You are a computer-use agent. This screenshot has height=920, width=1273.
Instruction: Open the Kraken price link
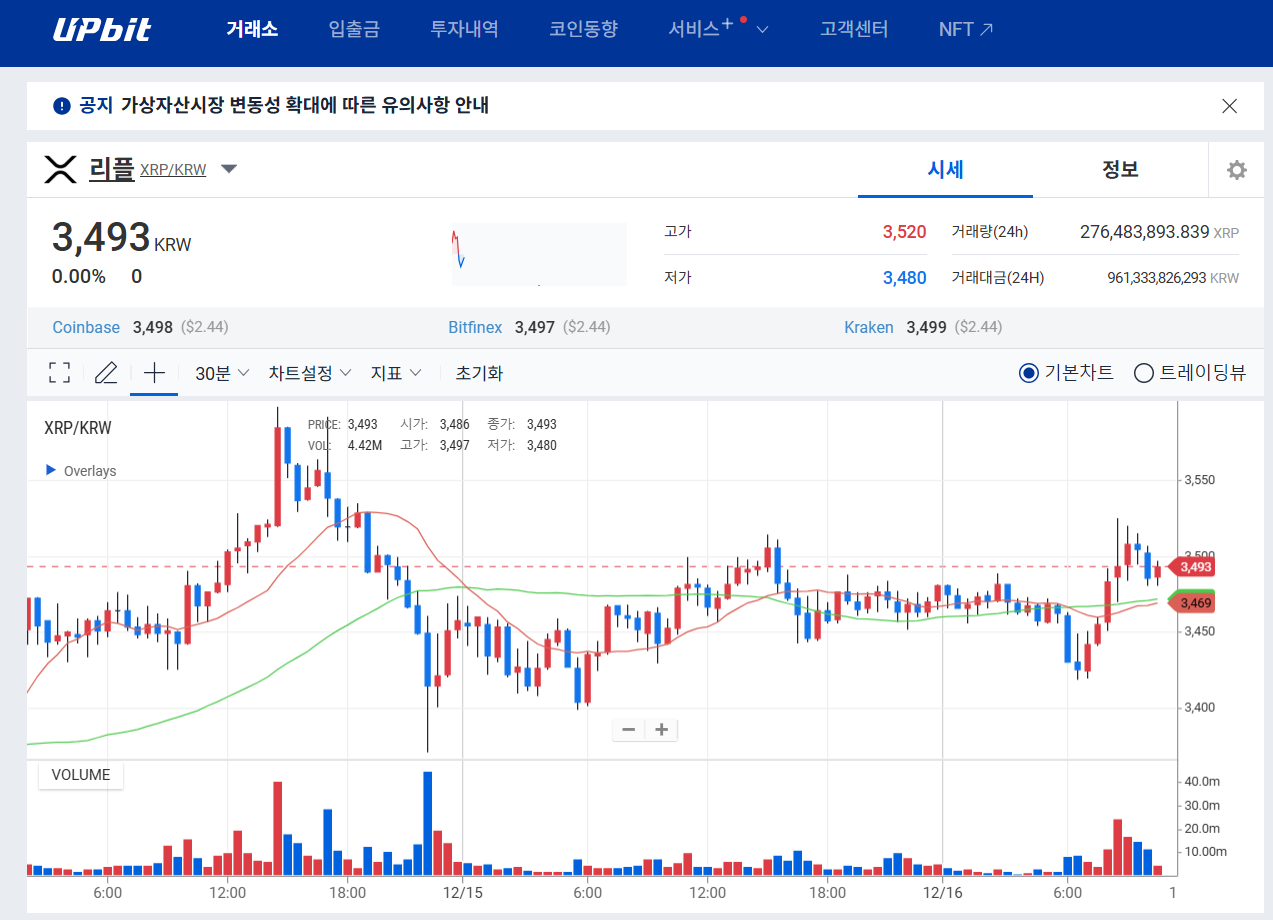click(x=869, y=327)
